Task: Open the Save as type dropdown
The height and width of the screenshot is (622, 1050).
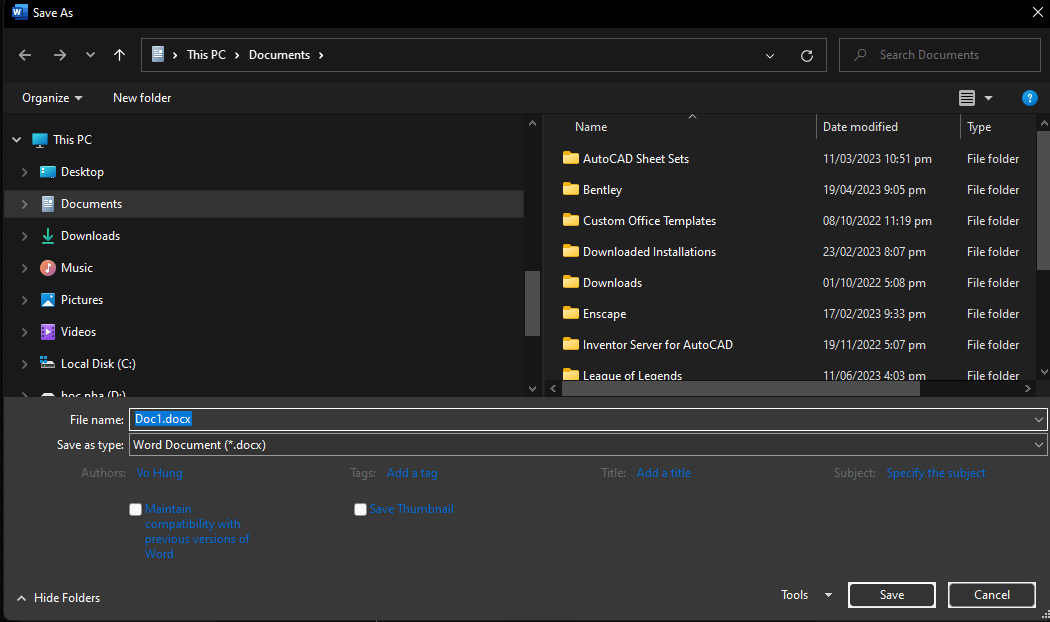Action: tap(1039, 445)
